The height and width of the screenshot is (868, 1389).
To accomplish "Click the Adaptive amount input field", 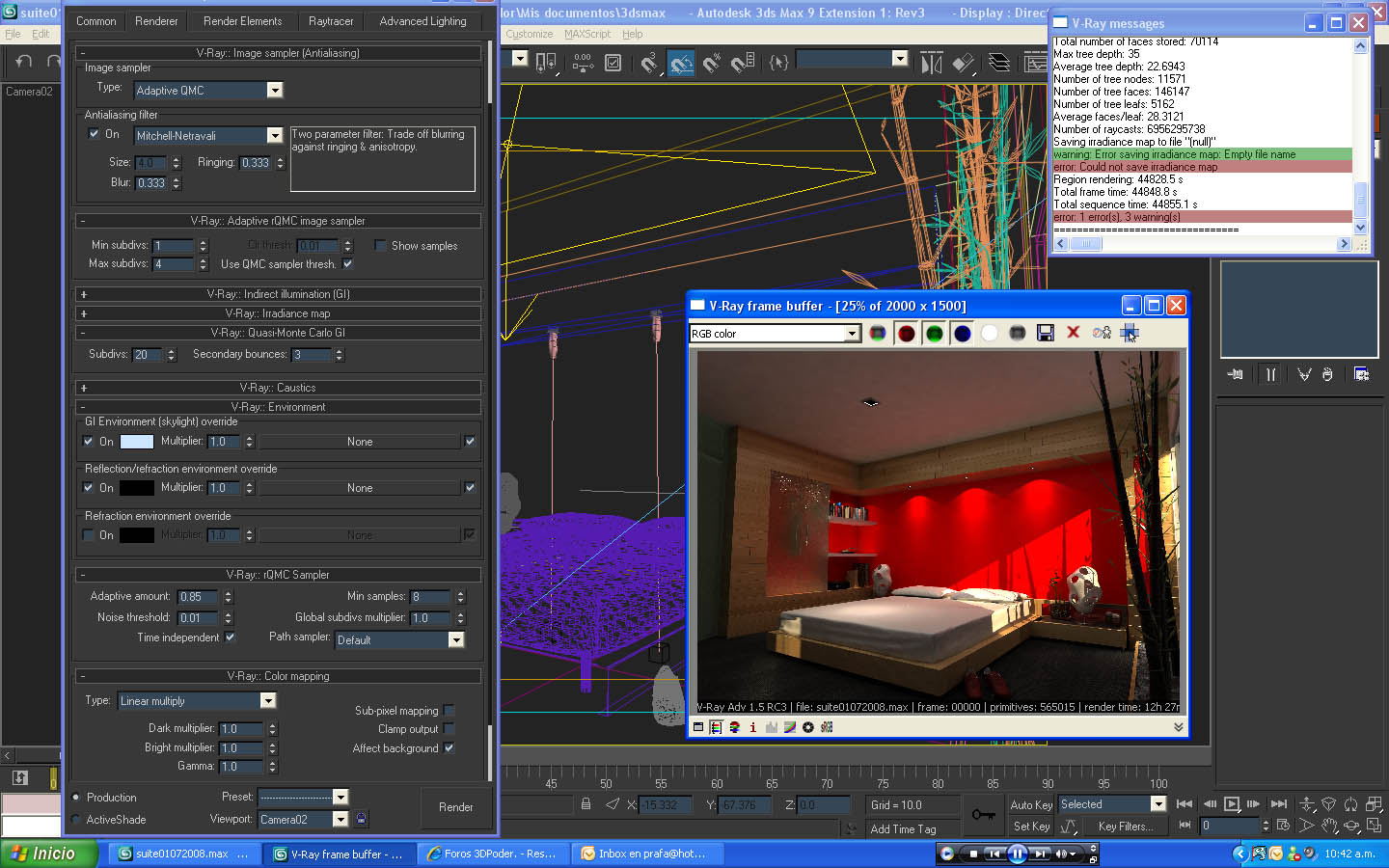I will [x=198, y=597].
